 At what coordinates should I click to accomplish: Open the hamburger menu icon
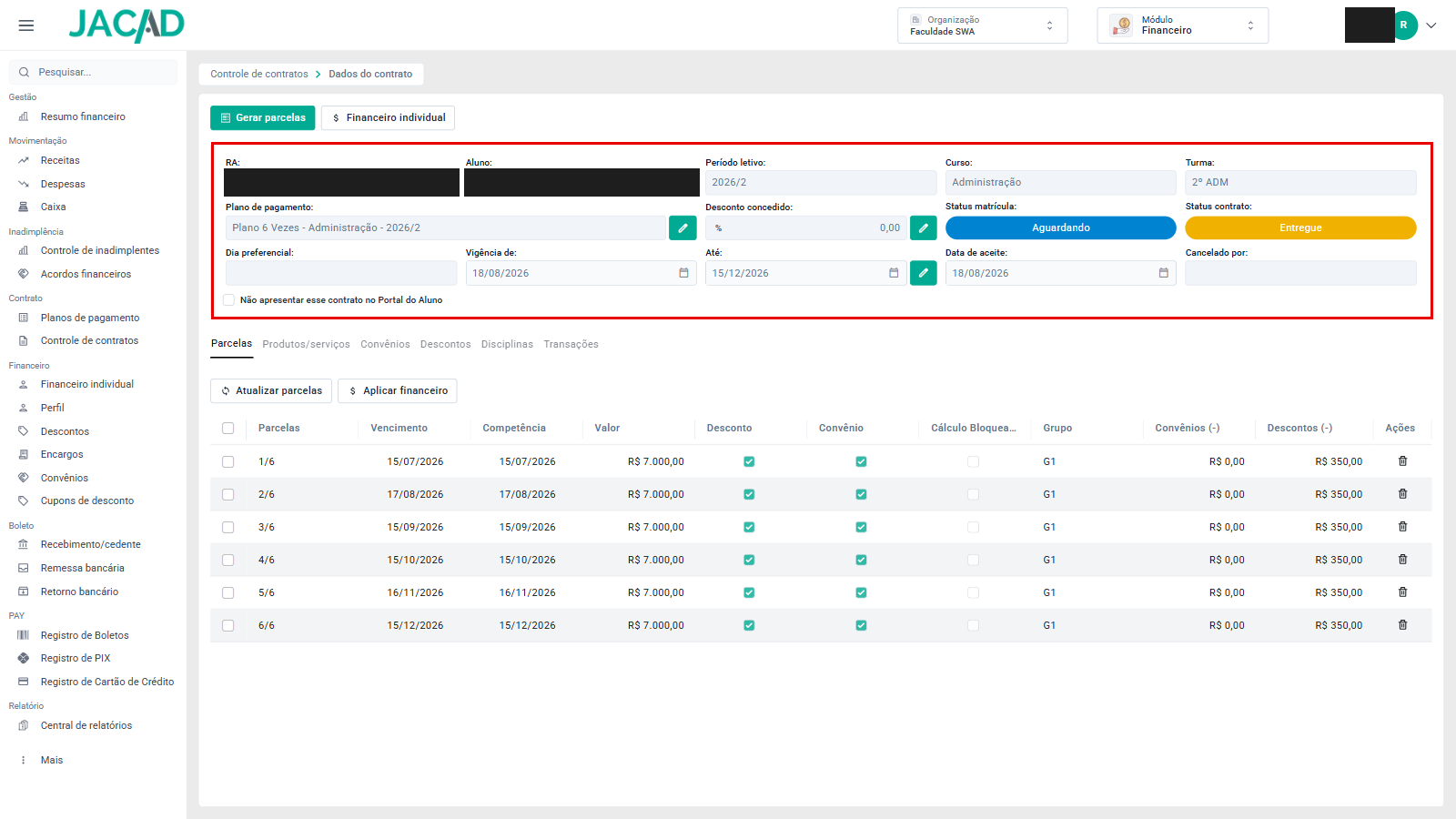tap(26, 25)
